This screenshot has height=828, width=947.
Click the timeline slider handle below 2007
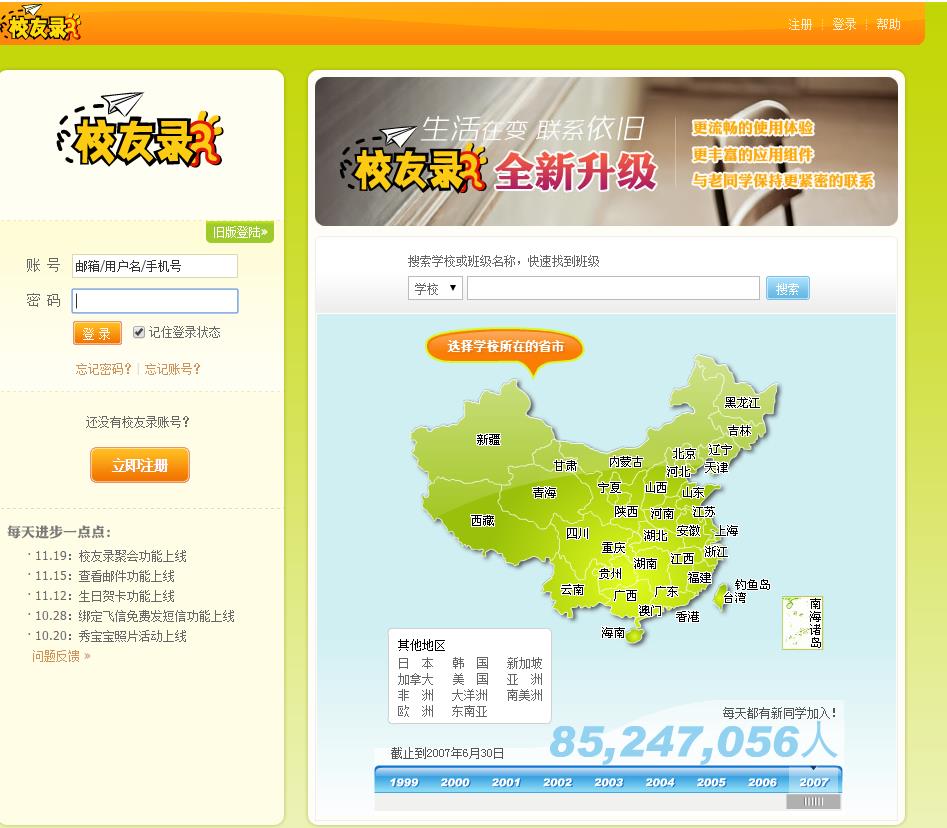[x=813, y=801]
